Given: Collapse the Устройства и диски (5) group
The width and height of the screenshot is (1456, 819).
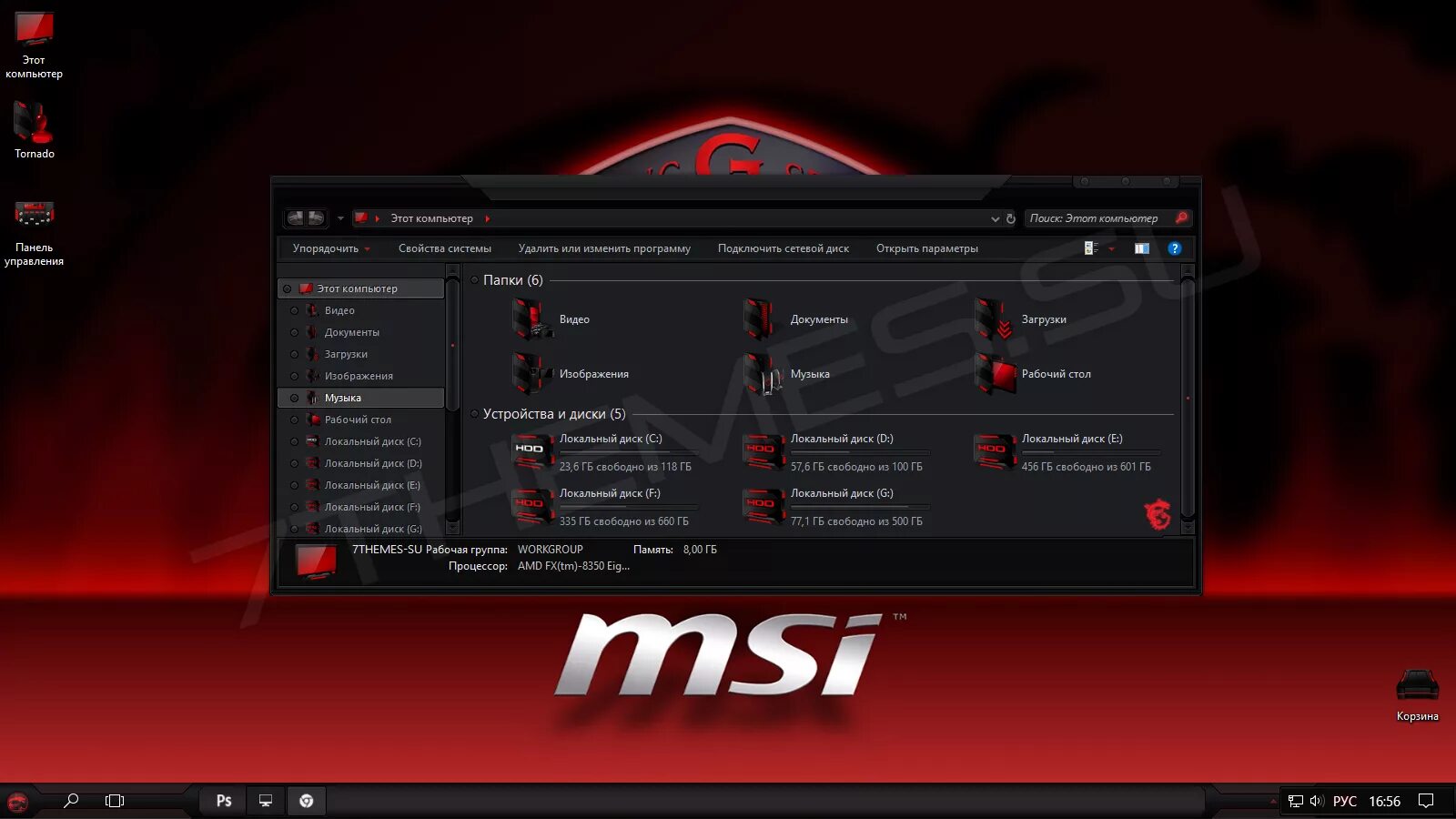Looking at the screenshot, I should [x=474, y=414].
